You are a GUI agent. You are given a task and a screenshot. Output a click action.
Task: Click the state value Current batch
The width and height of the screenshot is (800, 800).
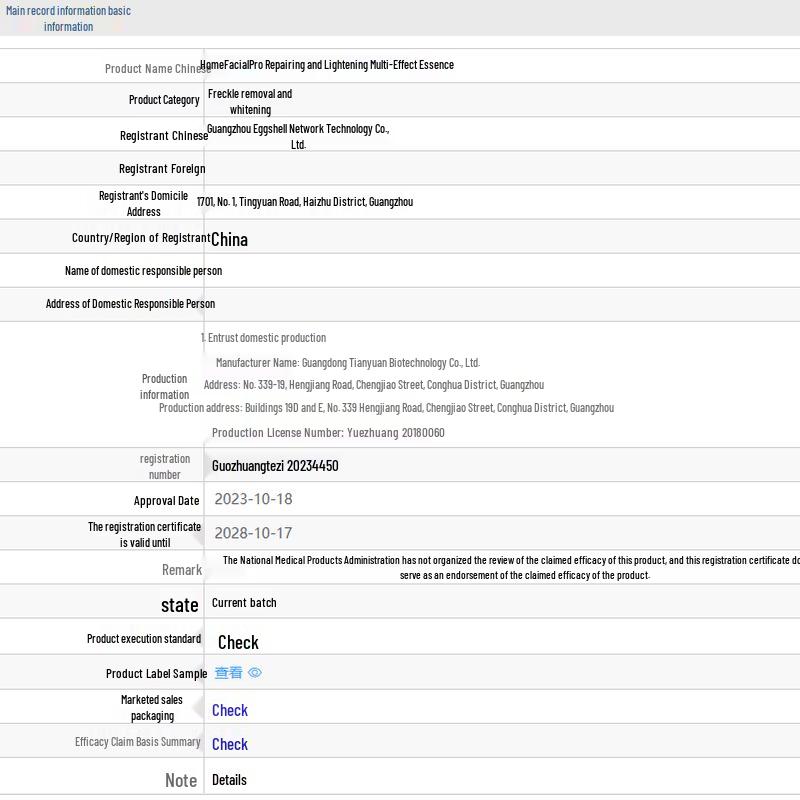click(x=244, y=603)
